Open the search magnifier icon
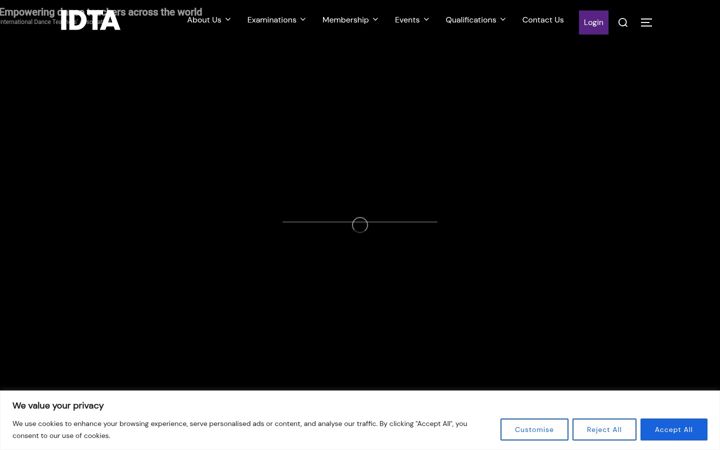The image size is (720, 450). (623, 22)
